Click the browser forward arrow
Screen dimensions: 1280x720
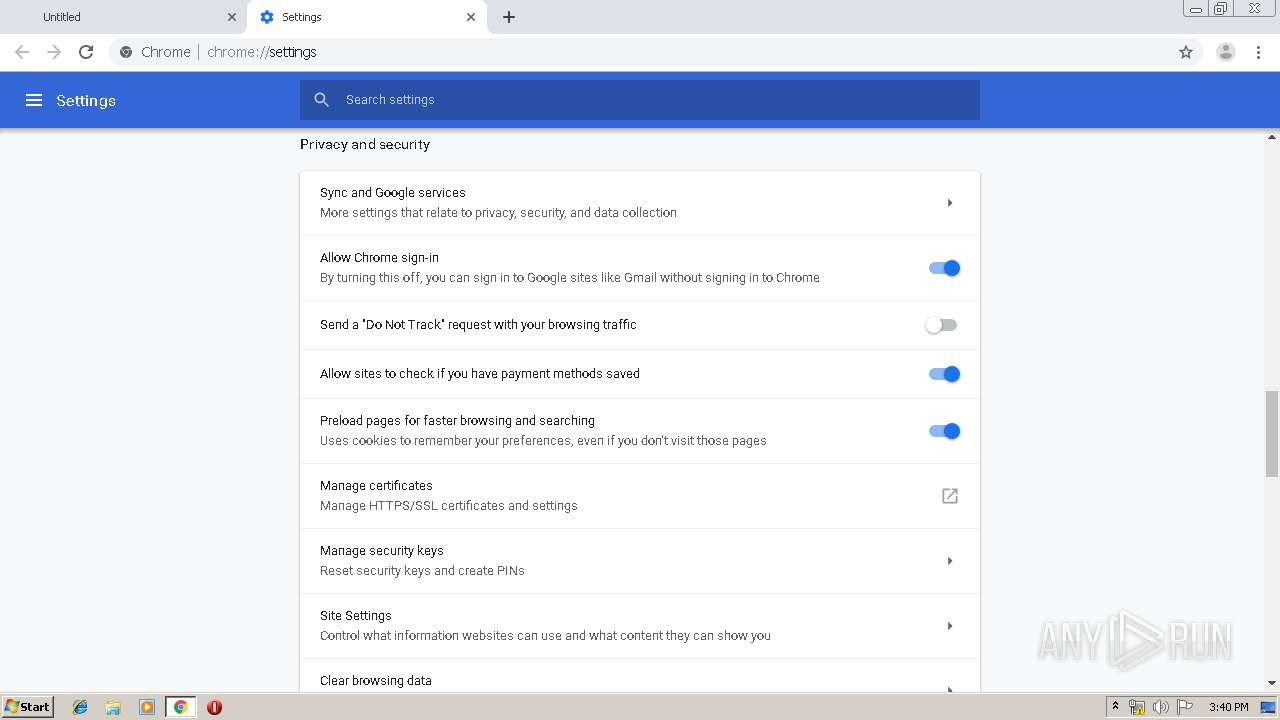(54, 52)
